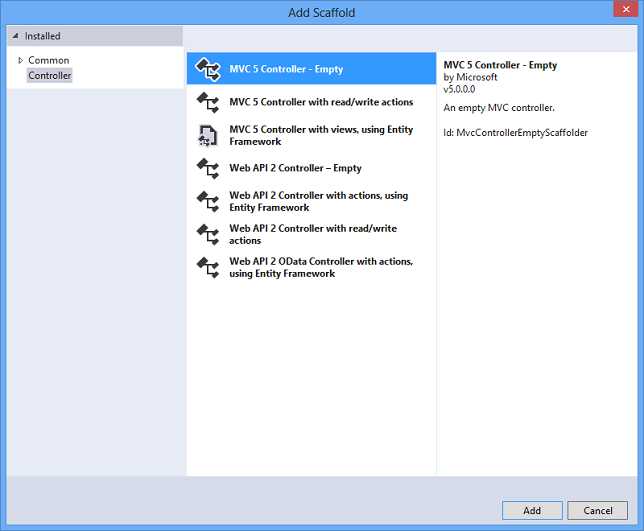Click the details pane title MVC 5 Controller - Empty
Screen dimensions: 644x531
[500, 65]
